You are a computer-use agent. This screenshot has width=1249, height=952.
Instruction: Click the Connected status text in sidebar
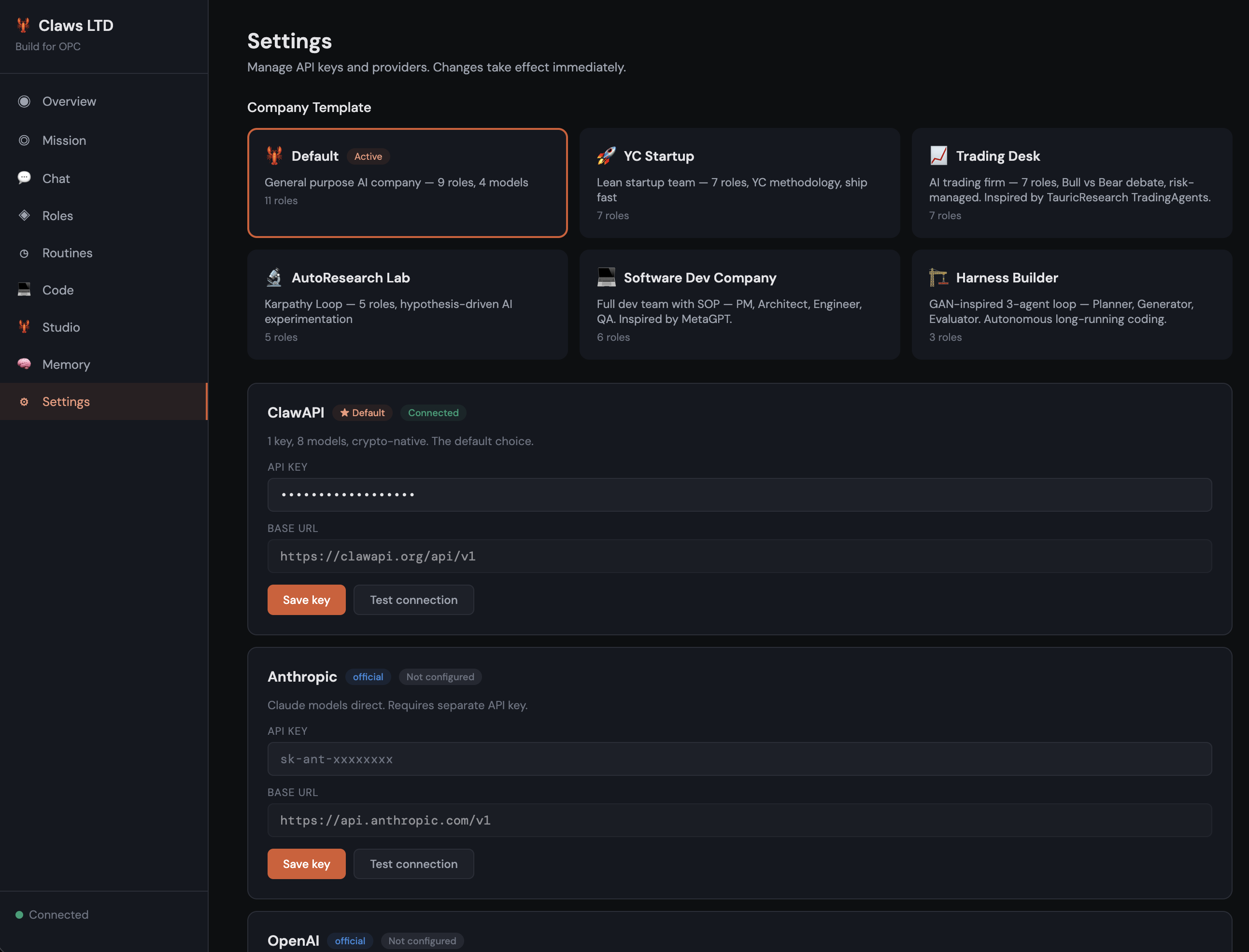click(58, 915)
